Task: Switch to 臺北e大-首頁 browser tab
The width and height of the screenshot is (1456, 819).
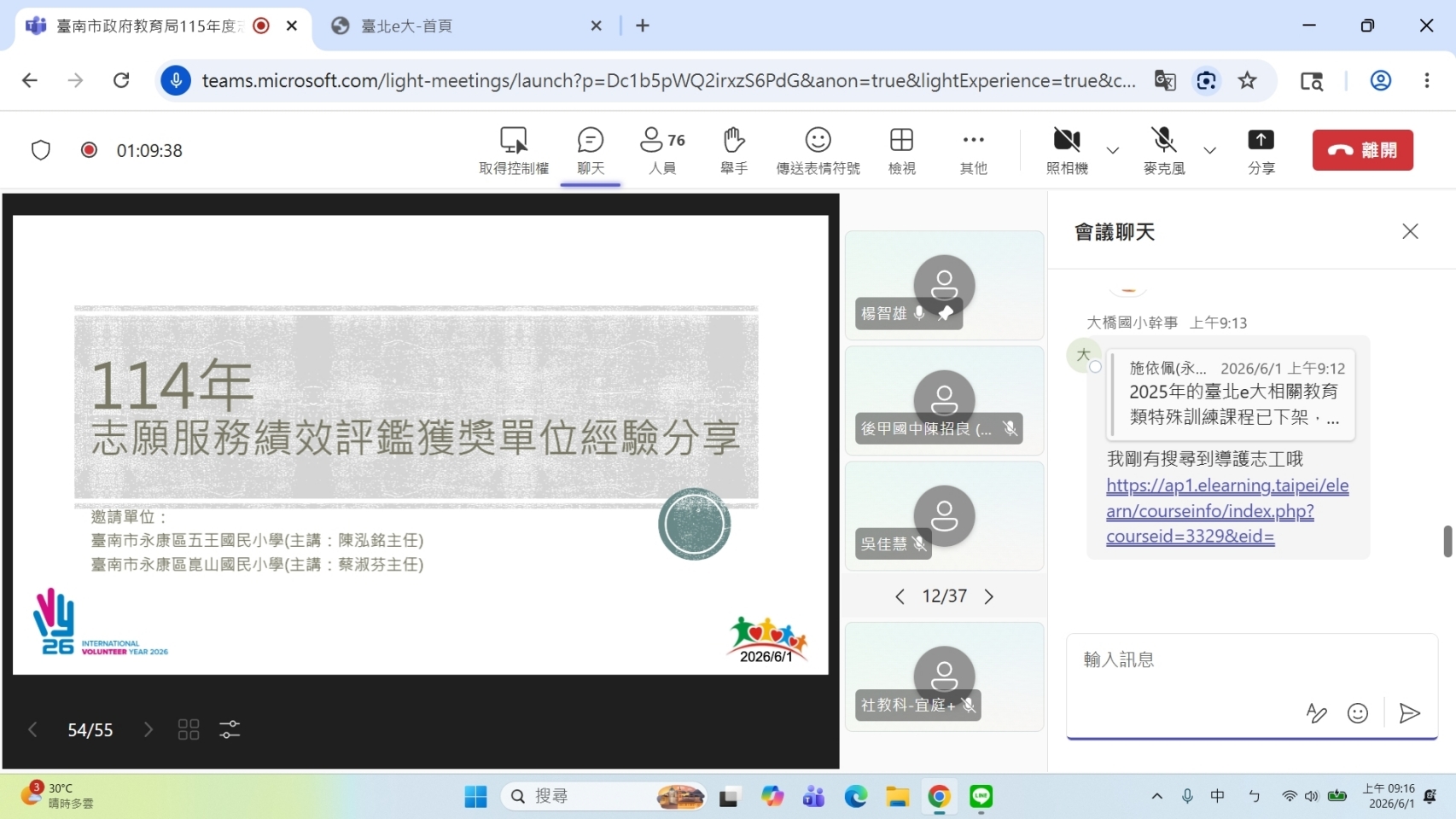Action: (466, 26)
